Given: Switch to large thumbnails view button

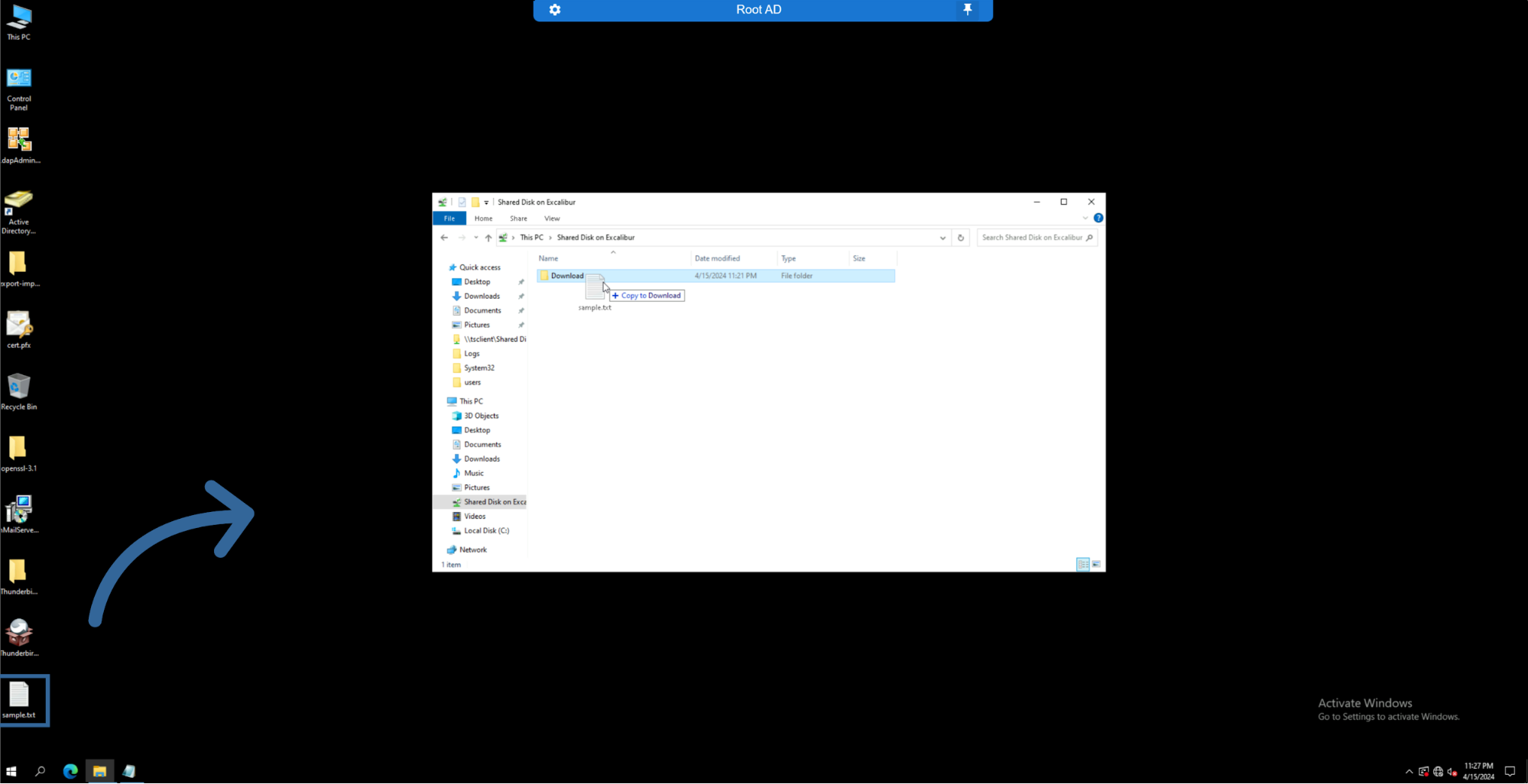Looking at the screenshot, I should pyautogui.click(x=1096, y=565).
